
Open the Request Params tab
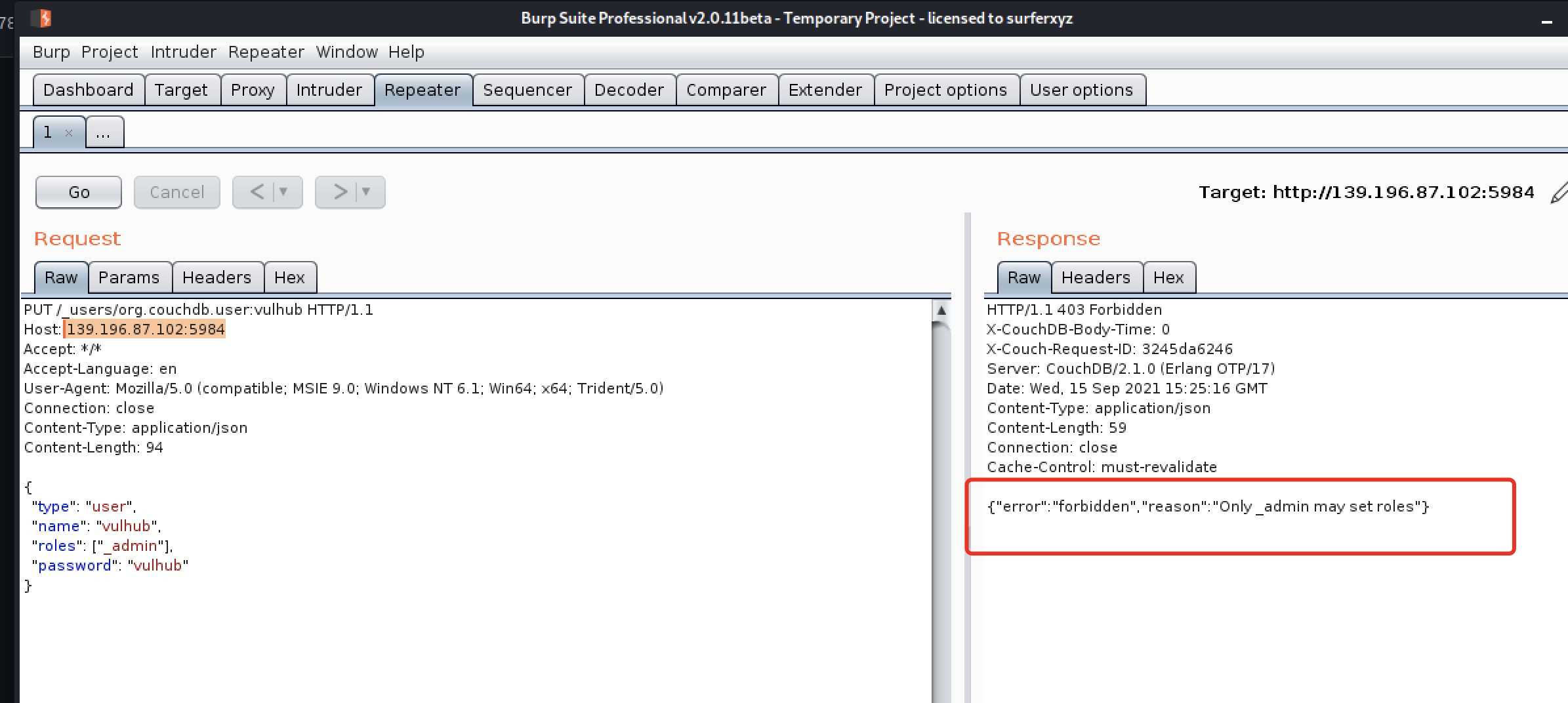click(x=129, y=277)
